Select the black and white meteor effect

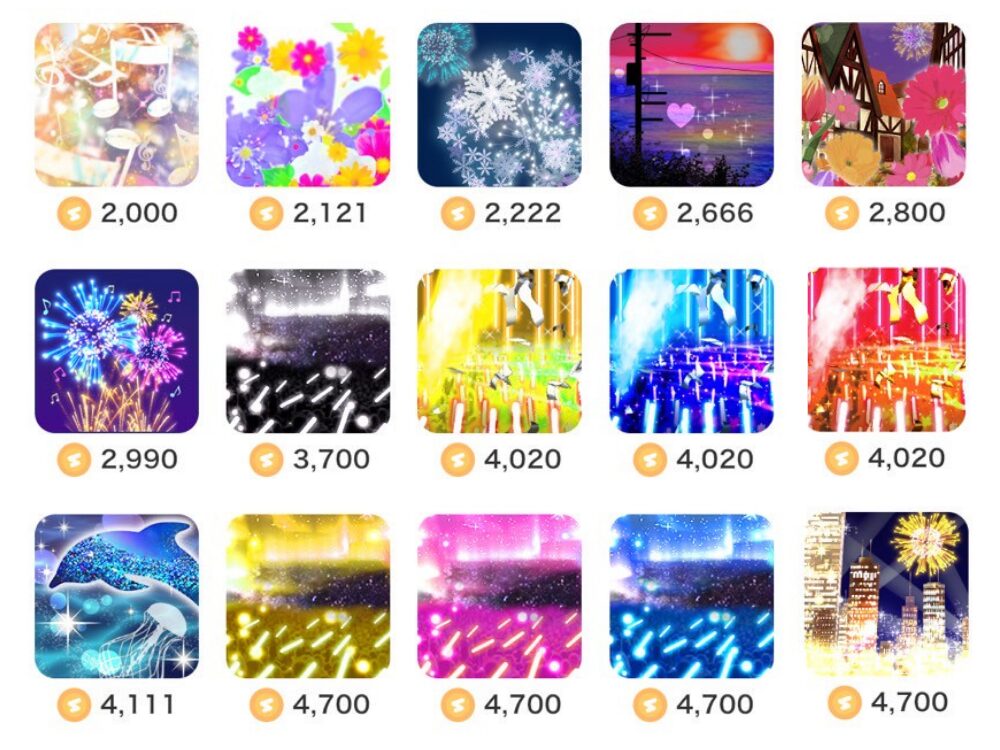tap(308, 351)
